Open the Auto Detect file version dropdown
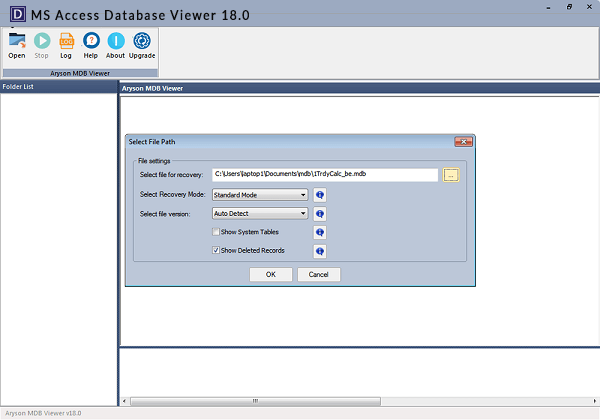600x420 pixels. (x=260, y=213)
